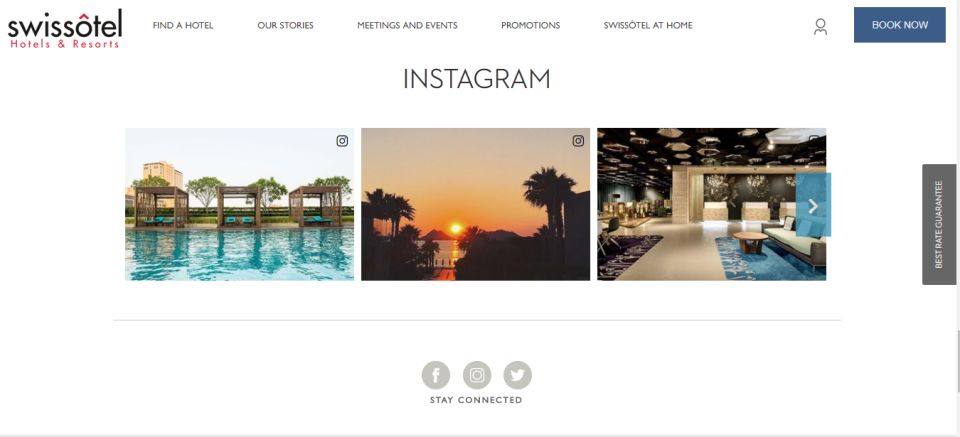Open the Best Rate Guarantee side tab
This screenshot has height=437, width=960.
click(939, 224)
